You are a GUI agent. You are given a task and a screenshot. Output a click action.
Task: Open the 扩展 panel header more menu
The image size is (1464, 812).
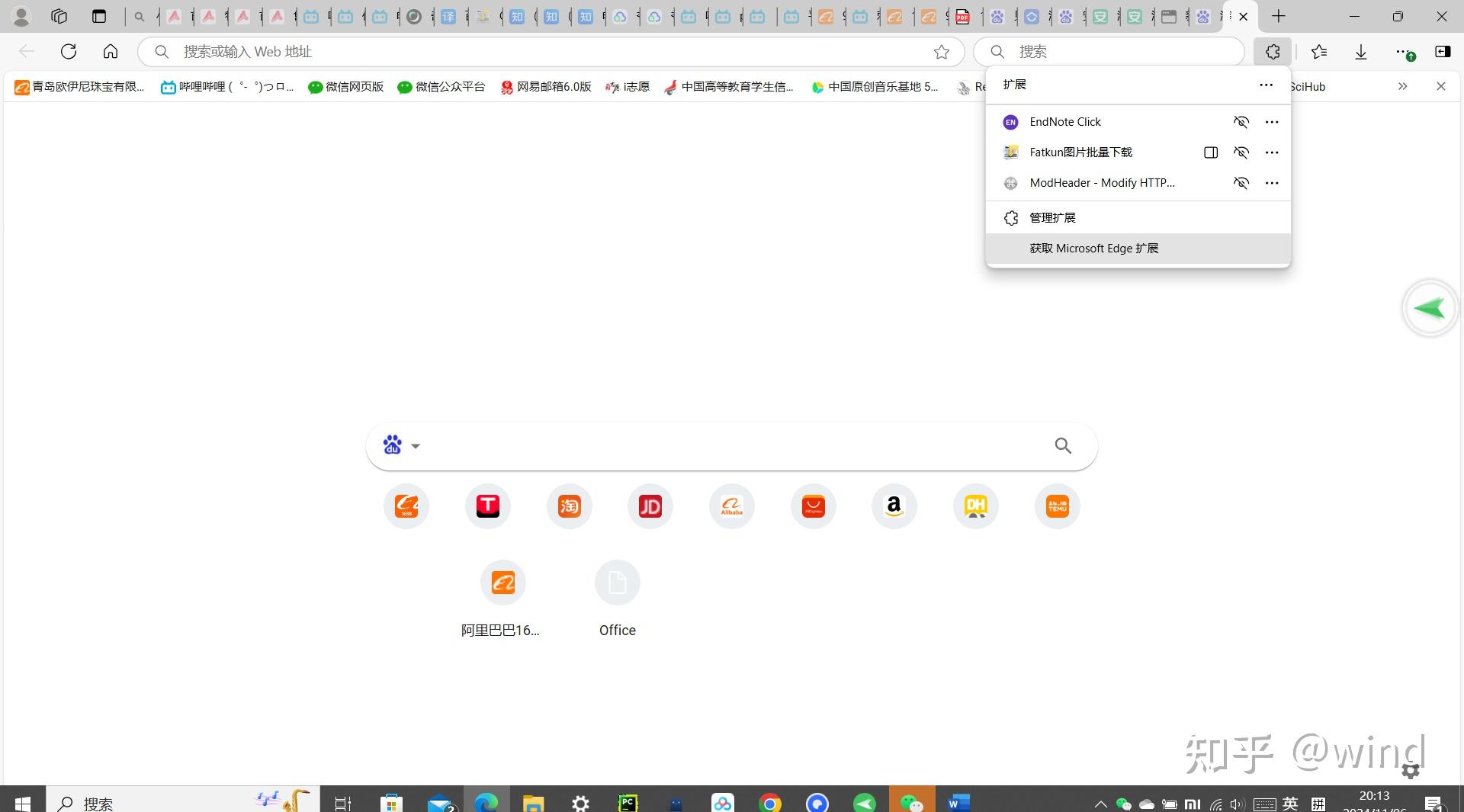click(1267, 85)
